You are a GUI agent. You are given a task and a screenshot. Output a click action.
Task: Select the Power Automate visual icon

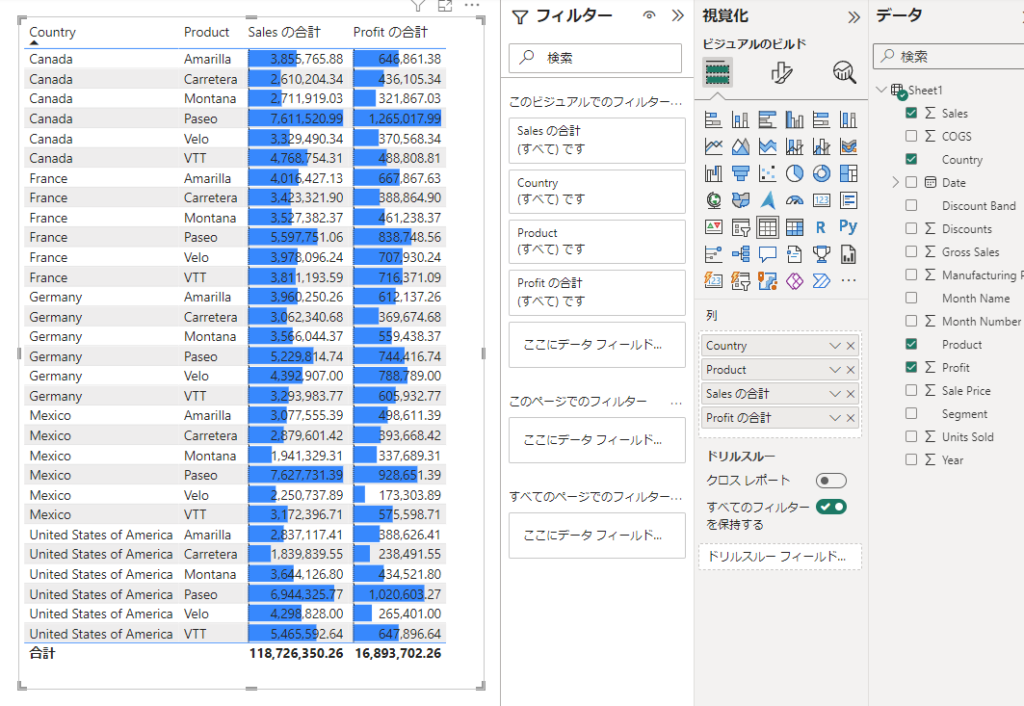(822, 280)
